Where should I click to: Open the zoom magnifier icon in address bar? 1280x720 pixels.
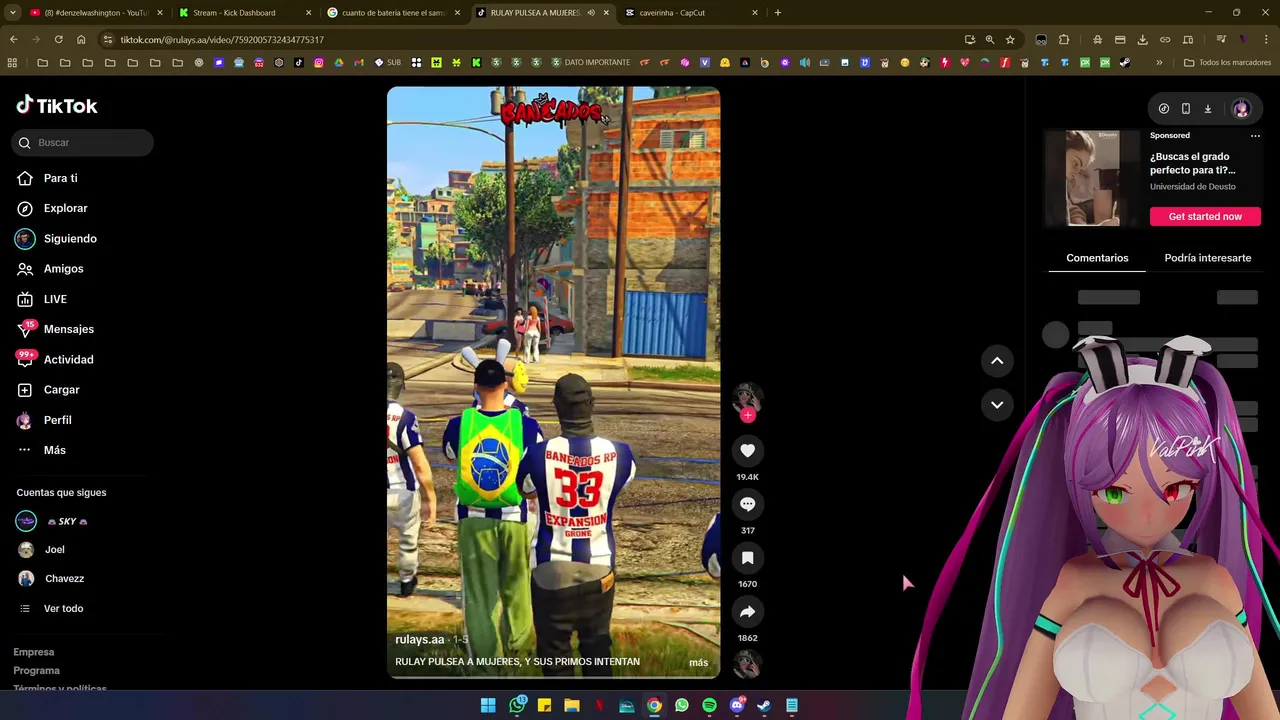990,40
